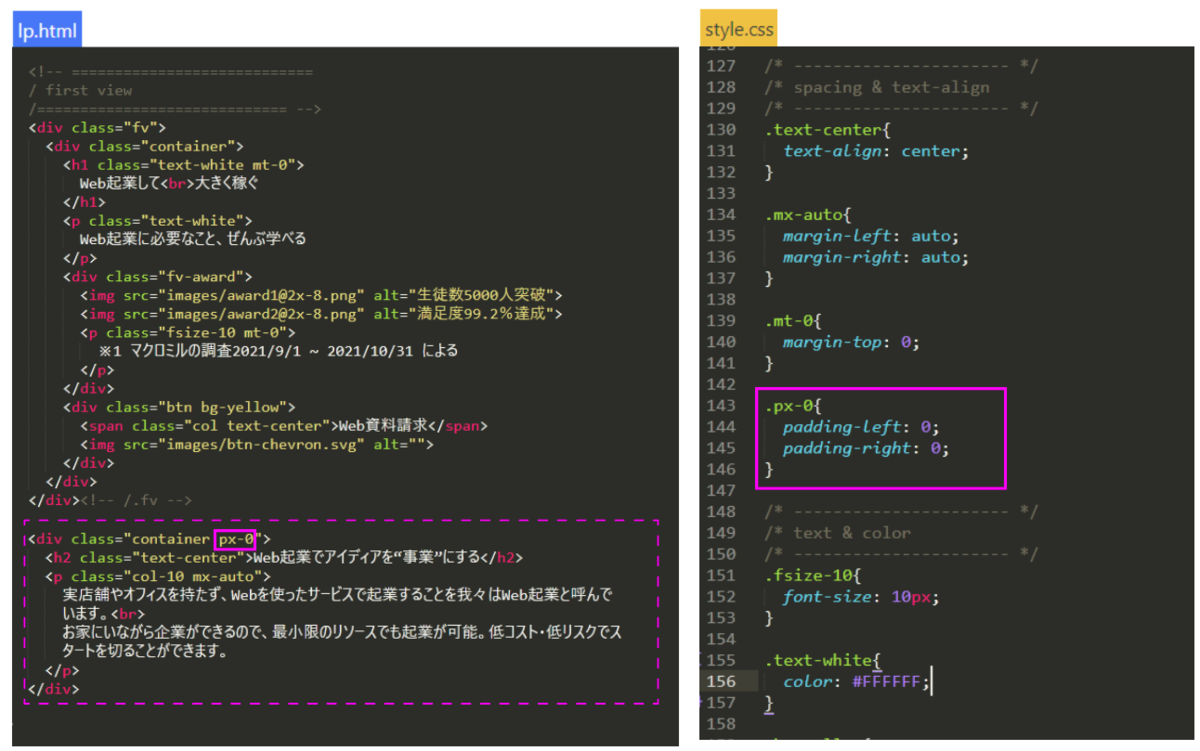Screen dimensions: 1200x751
Task: Click the "text-align: center;" declaration
Action: click(x=875, y=151)
